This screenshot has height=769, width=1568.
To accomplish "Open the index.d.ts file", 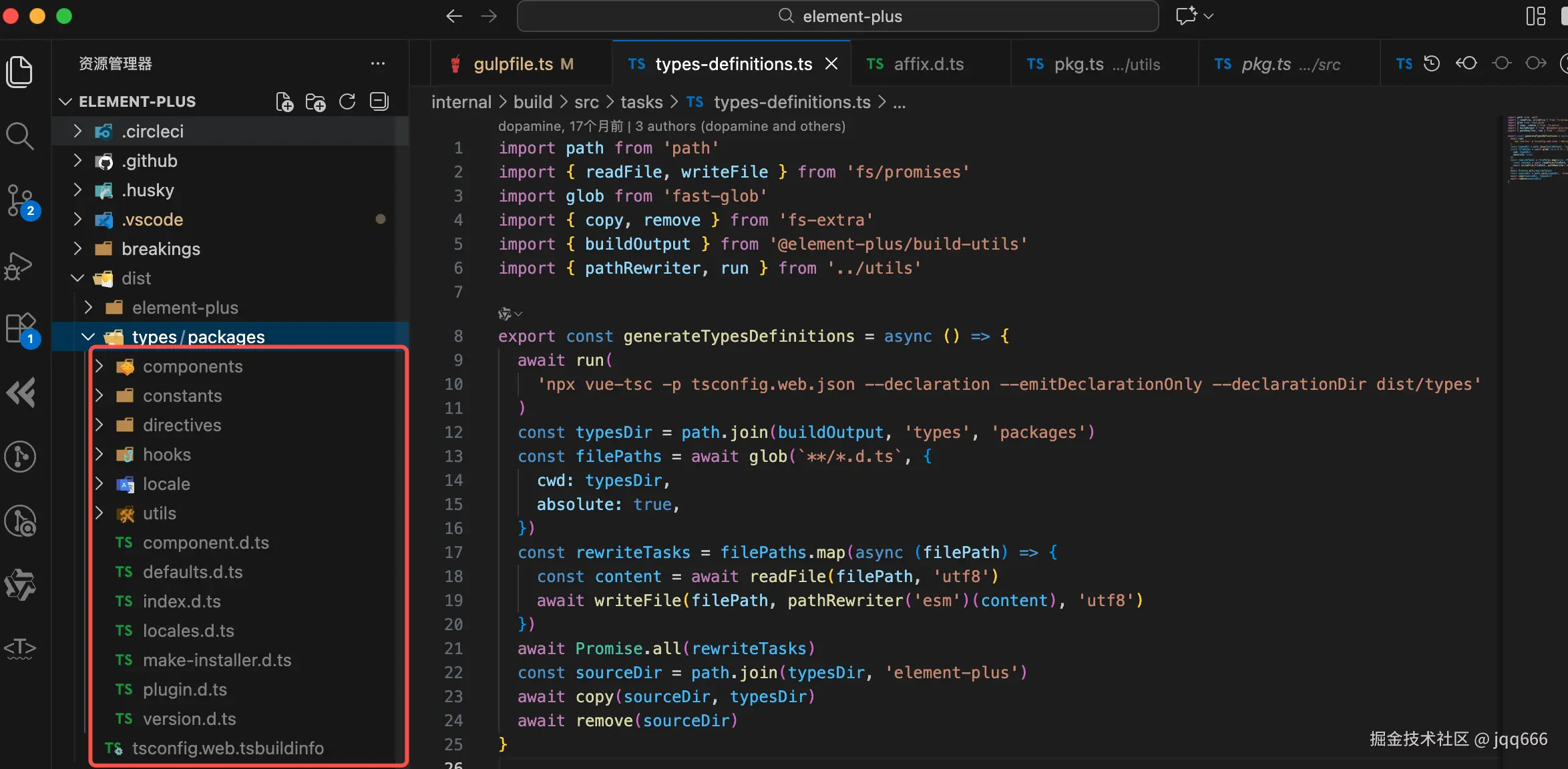I will pos(182,601).
